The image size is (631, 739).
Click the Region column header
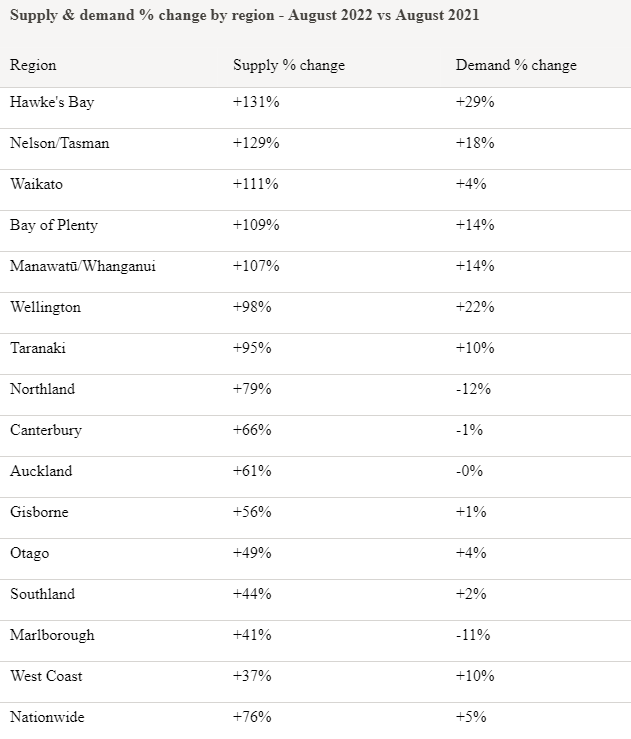tap(33, 65)
